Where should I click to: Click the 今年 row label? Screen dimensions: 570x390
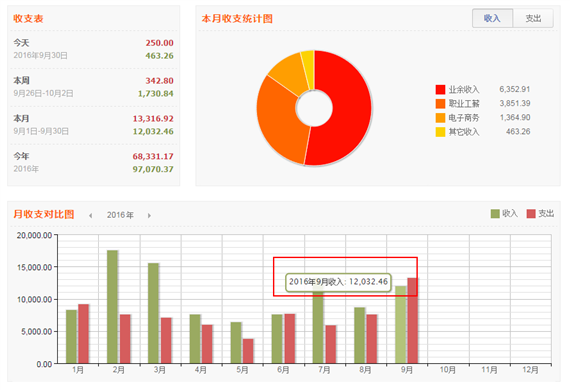coord(21,156)
